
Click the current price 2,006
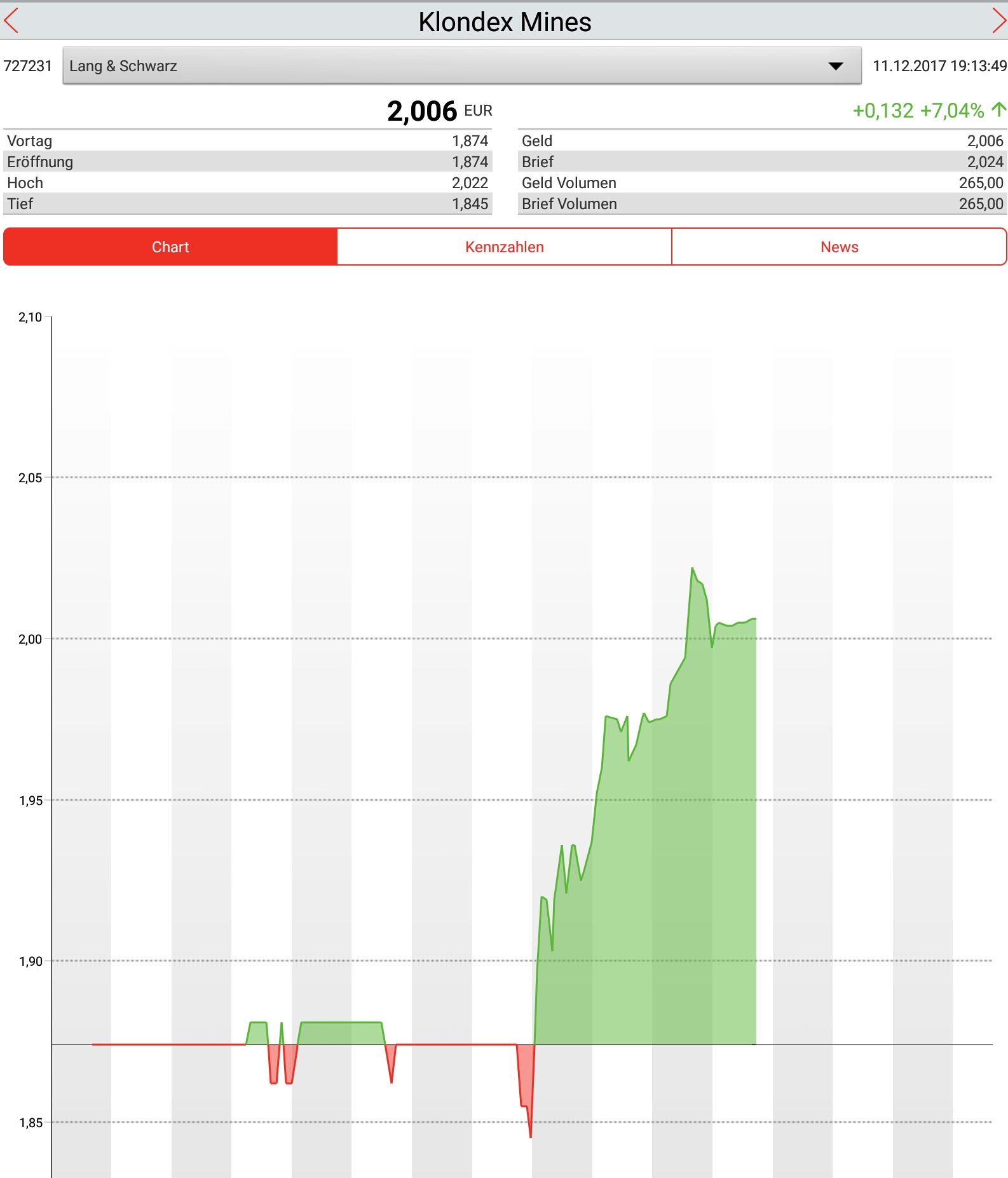(422, 111)
